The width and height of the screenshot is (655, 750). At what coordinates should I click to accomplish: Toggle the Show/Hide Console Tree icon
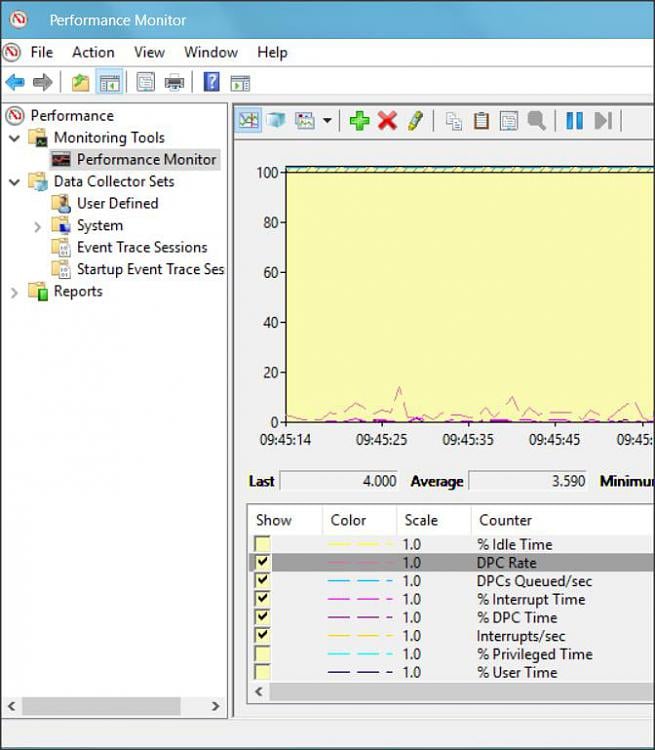pos(110,82)
